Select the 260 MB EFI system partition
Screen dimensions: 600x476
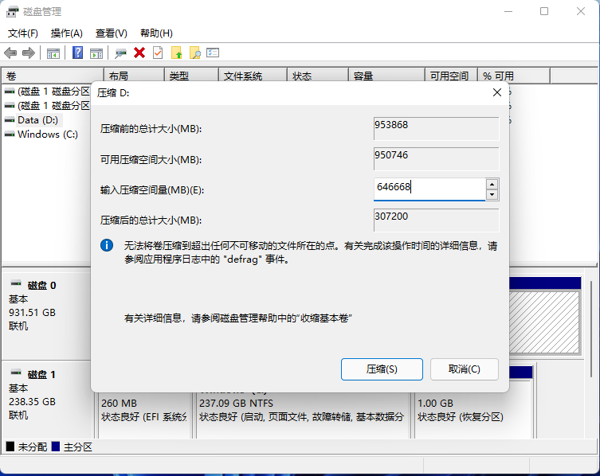pos(145,415)
